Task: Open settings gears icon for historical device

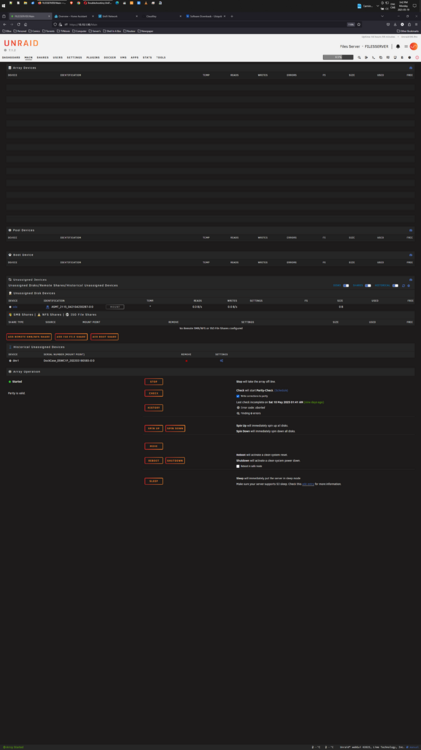Action: coord(222,361)
